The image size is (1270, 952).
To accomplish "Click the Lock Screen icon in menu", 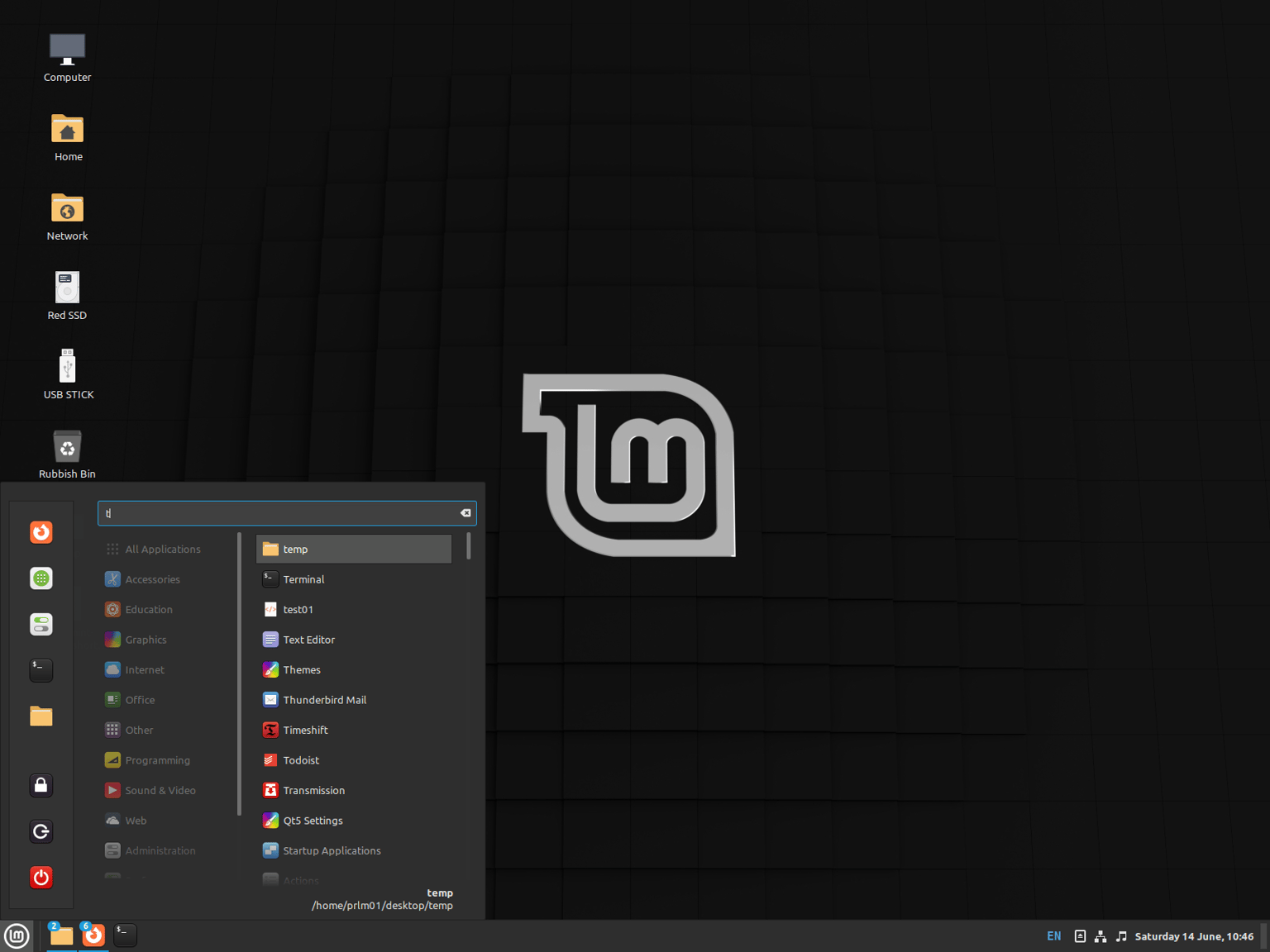I will (x=41, y=785).
